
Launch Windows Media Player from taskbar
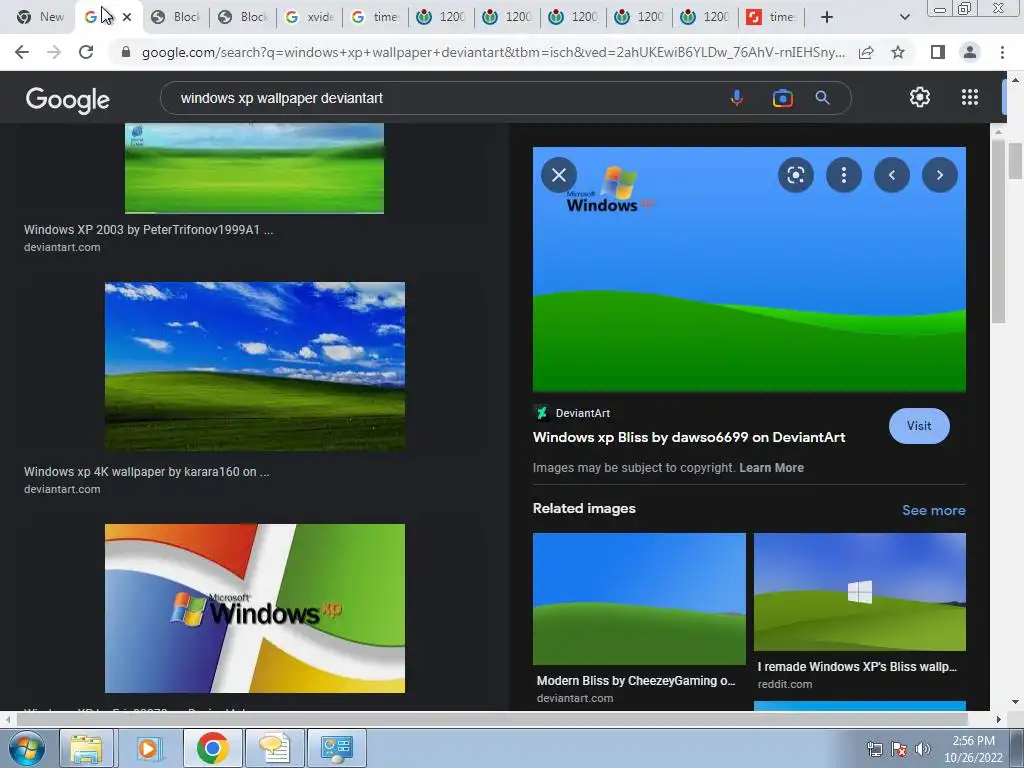(x=148, y=748)
